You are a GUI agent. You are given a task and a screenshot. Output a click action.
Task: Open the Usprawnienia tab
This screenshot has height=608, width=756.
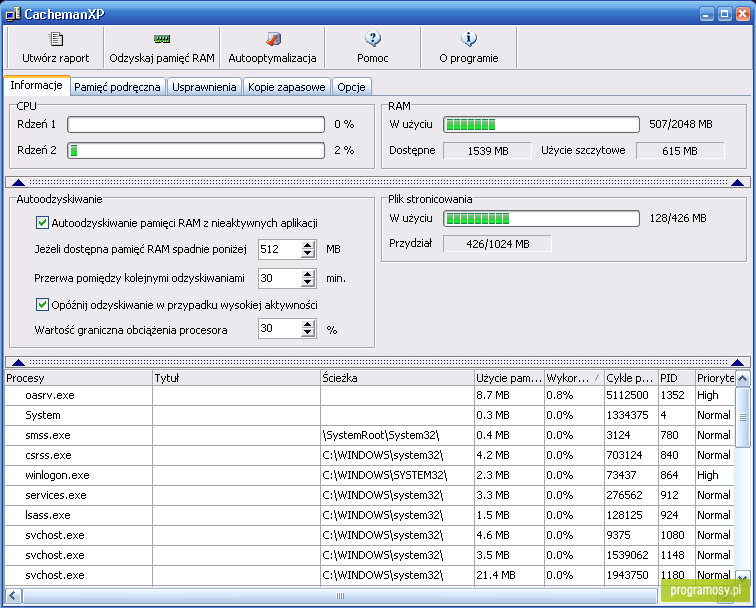(x=204, y=87)
